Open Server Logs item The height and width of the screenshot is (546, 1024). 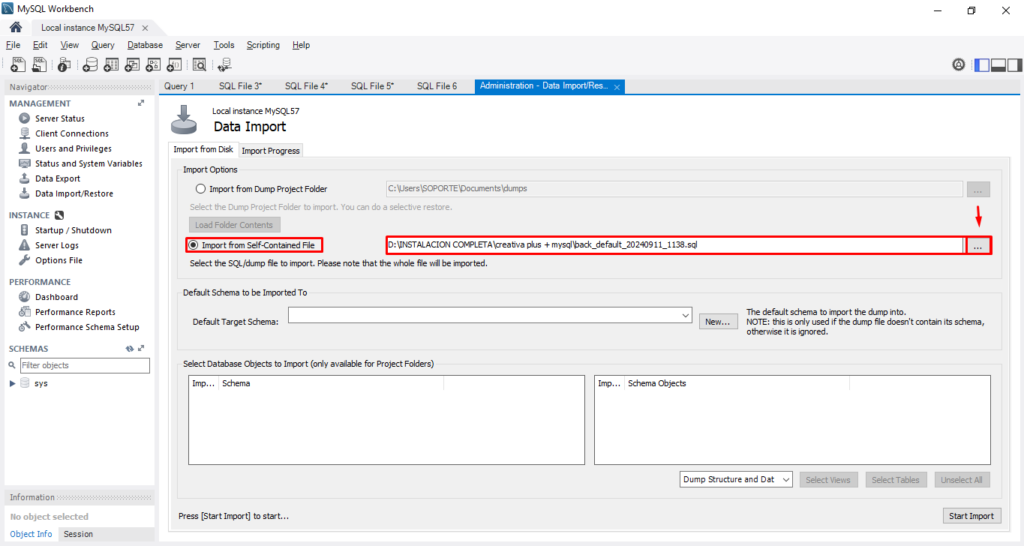(x=57, y=245)
